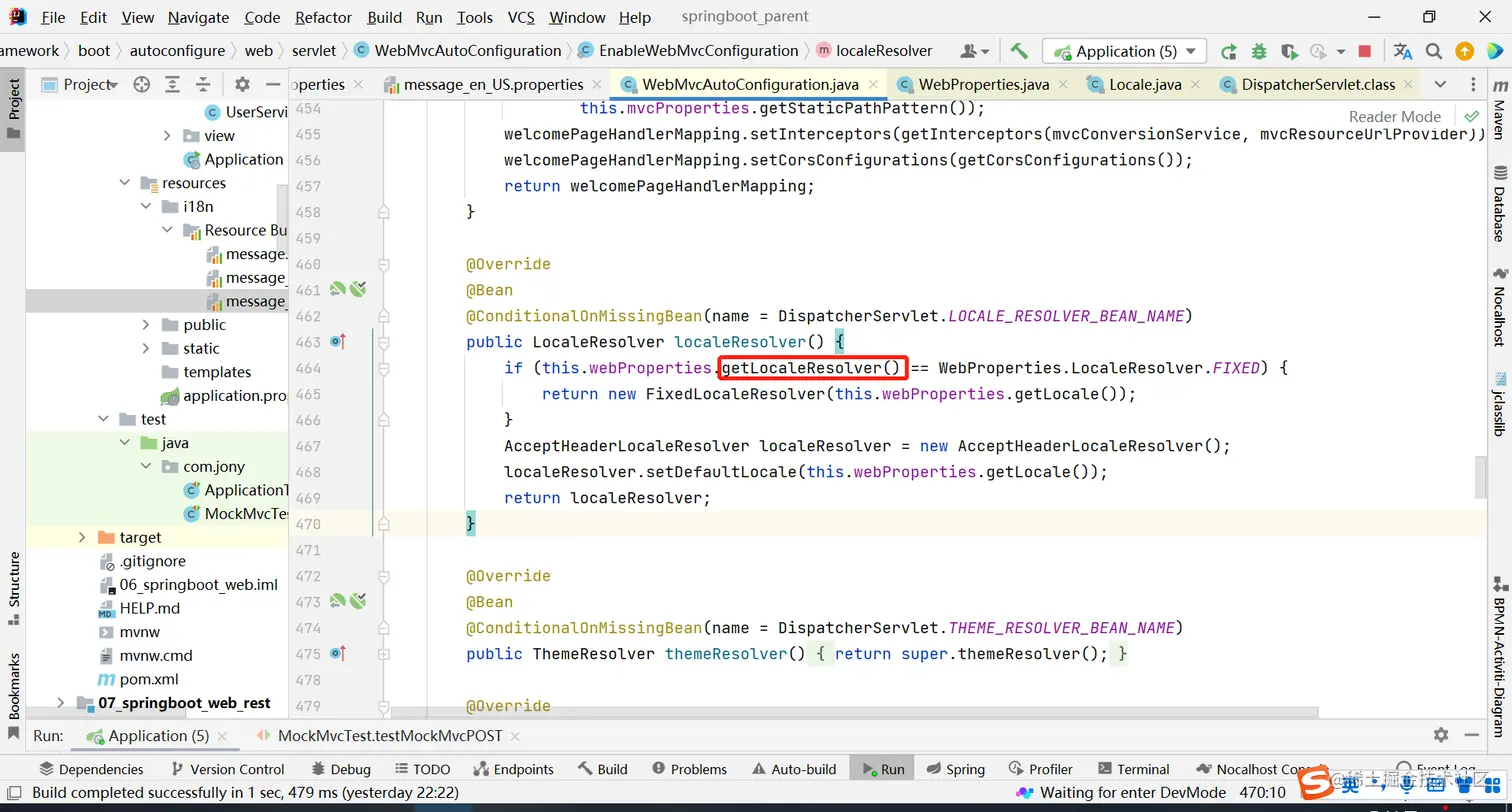Image resolution: width=1512 pixels, height=812 pixels.
Task: Toggle the Bookmarks tool window
Action: click(14, 696)
